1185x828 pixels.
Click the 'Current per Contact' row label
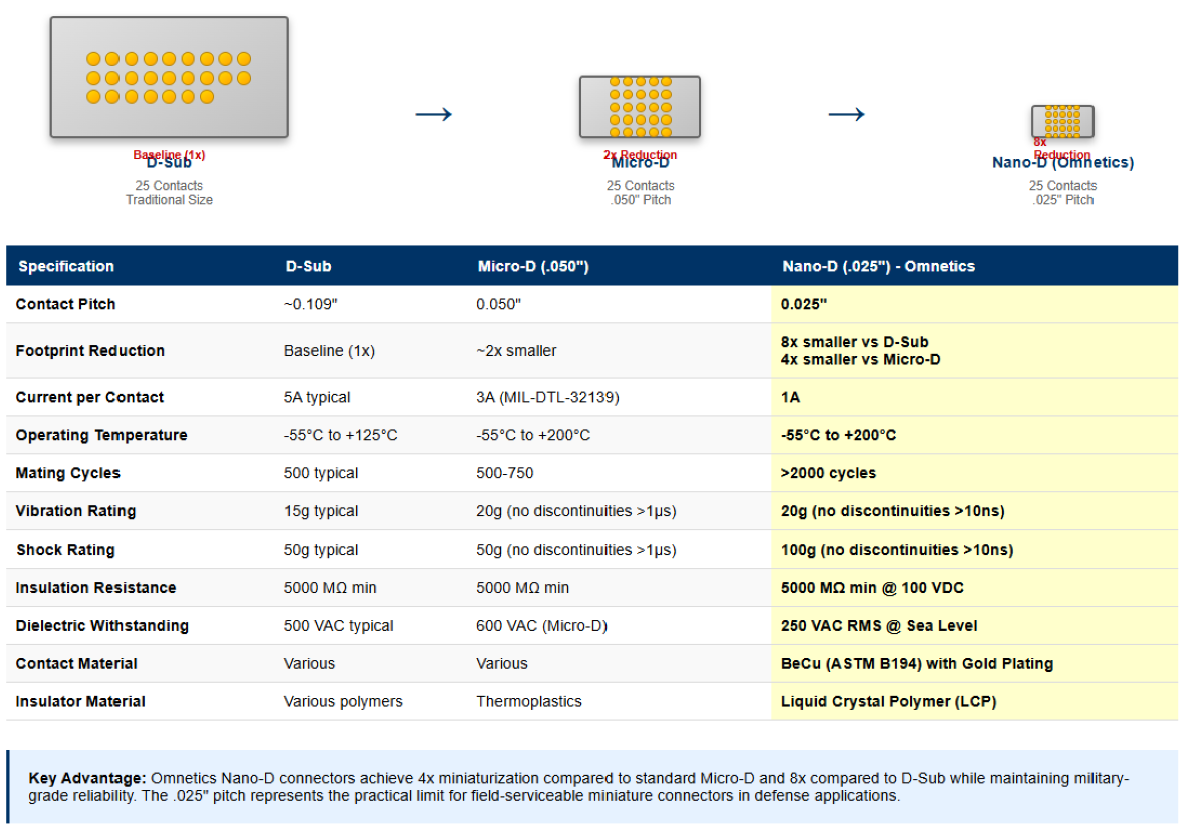pos(89,397)
